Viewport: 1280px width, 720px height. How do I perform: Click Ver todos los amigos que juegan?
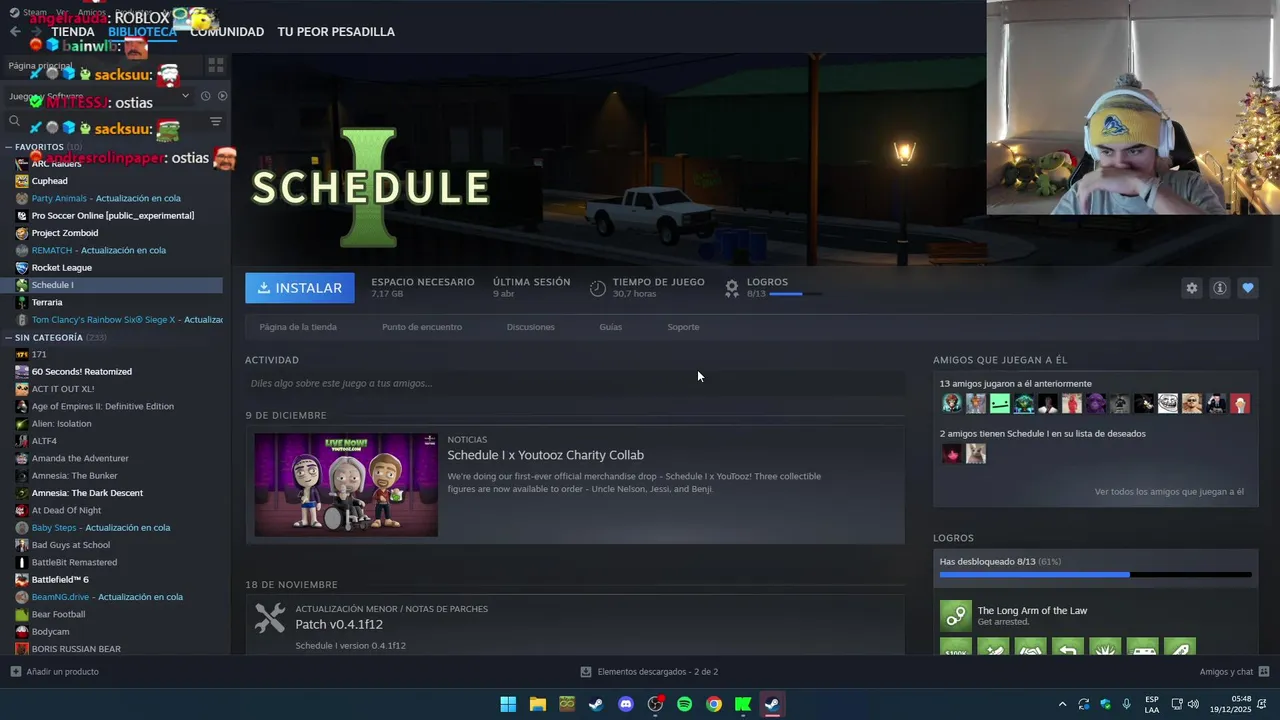pyautogui.click(x=1169, y=492)
